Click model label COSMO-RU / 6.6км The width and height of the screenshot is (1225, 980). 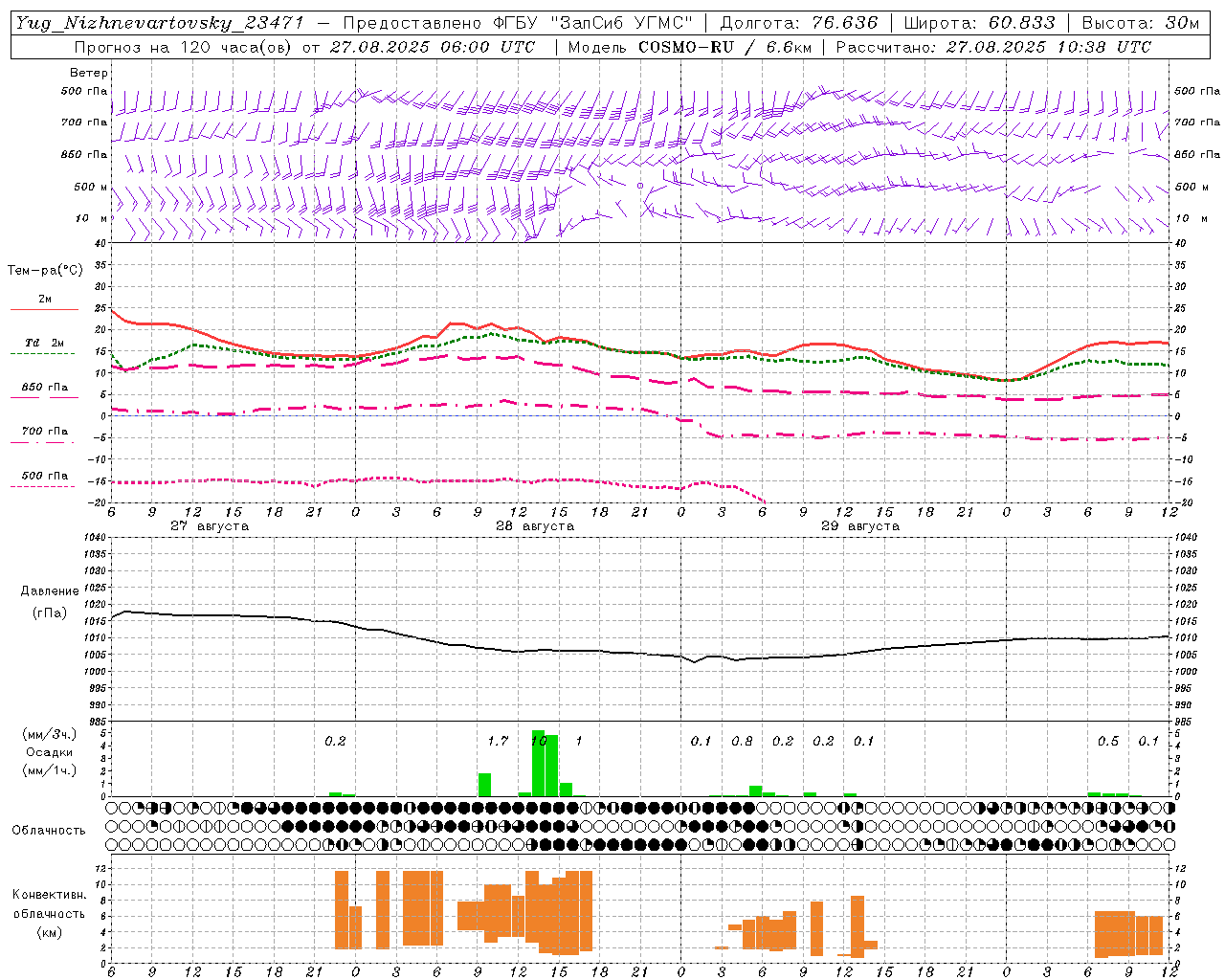(724, 47)
